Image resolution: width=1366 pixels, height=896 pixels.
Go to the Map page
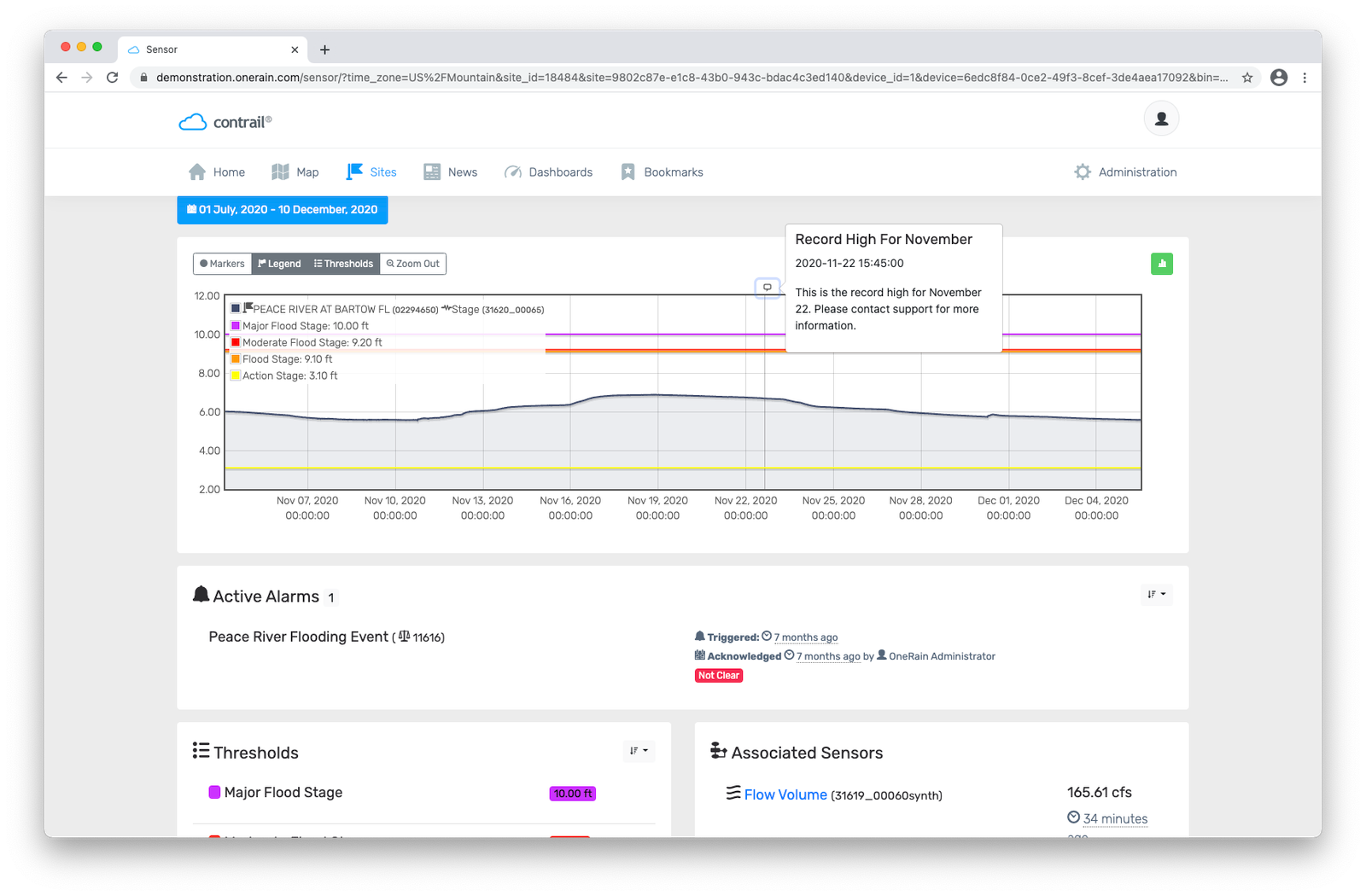click(295, 172)
